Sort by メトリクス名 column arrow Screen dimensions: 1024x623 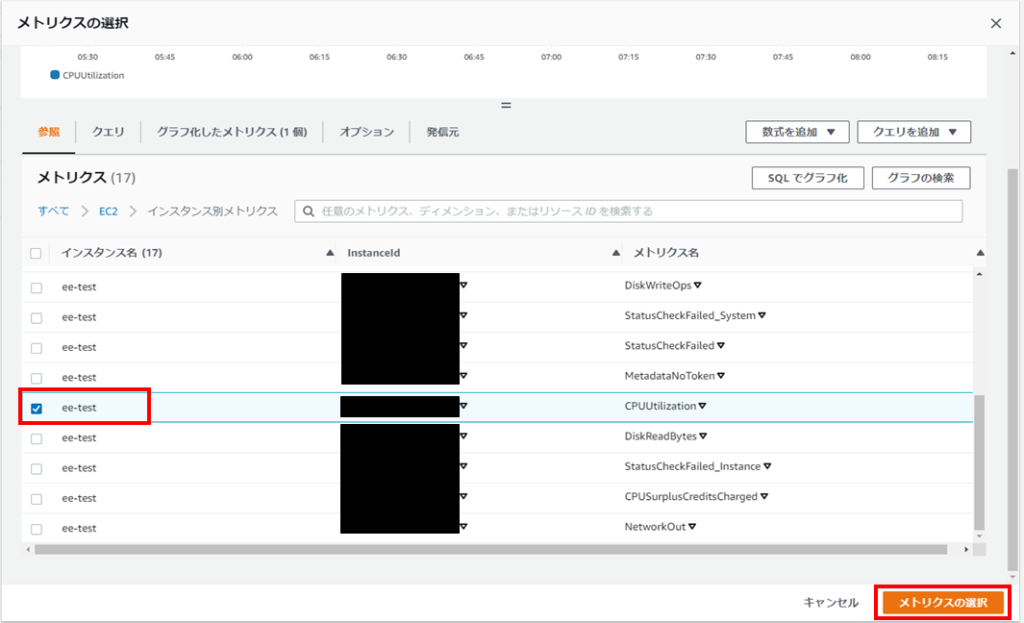click(x=980, y=253)
